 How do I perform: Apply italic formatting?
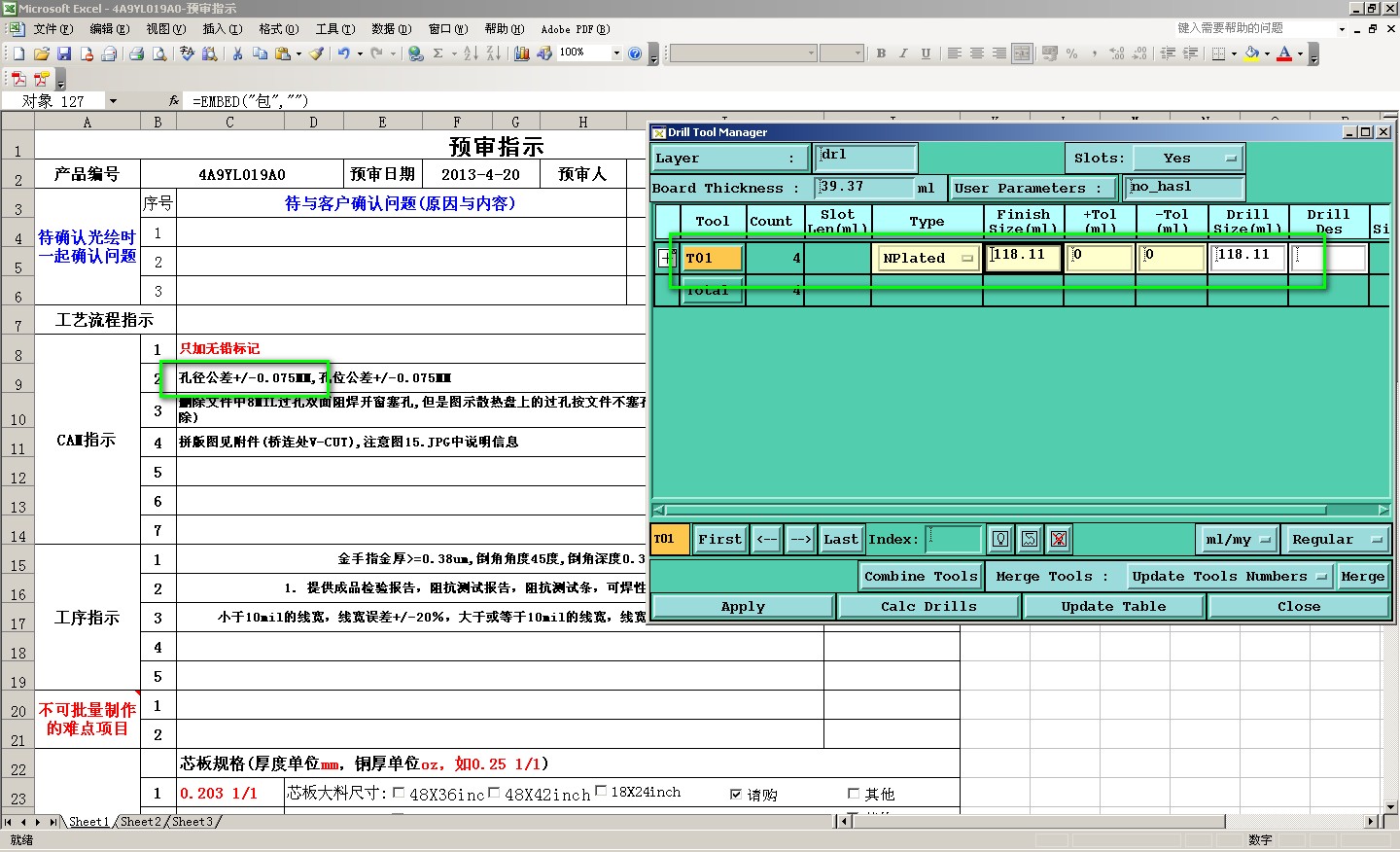click(903, 53)
